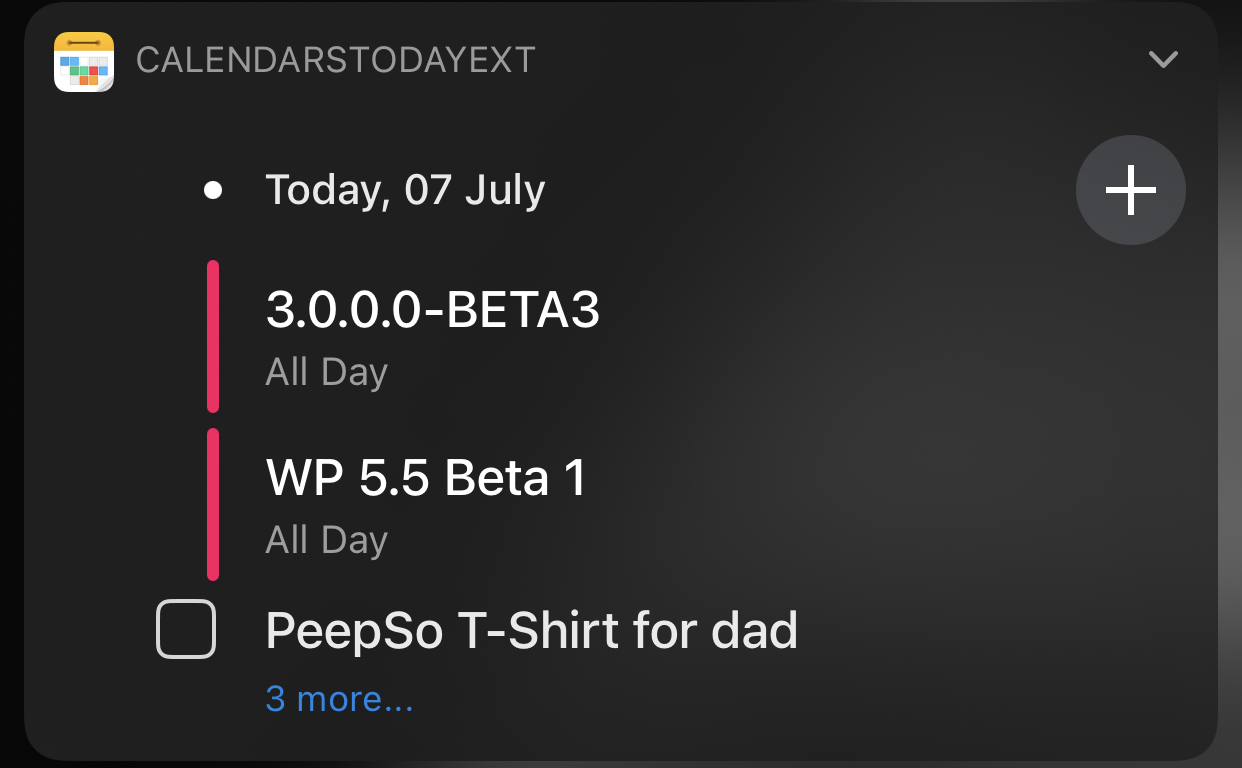Click the pink bar beside 3.0.0.0-BETA3
The image size is (1242, 768).
[213, 336]
